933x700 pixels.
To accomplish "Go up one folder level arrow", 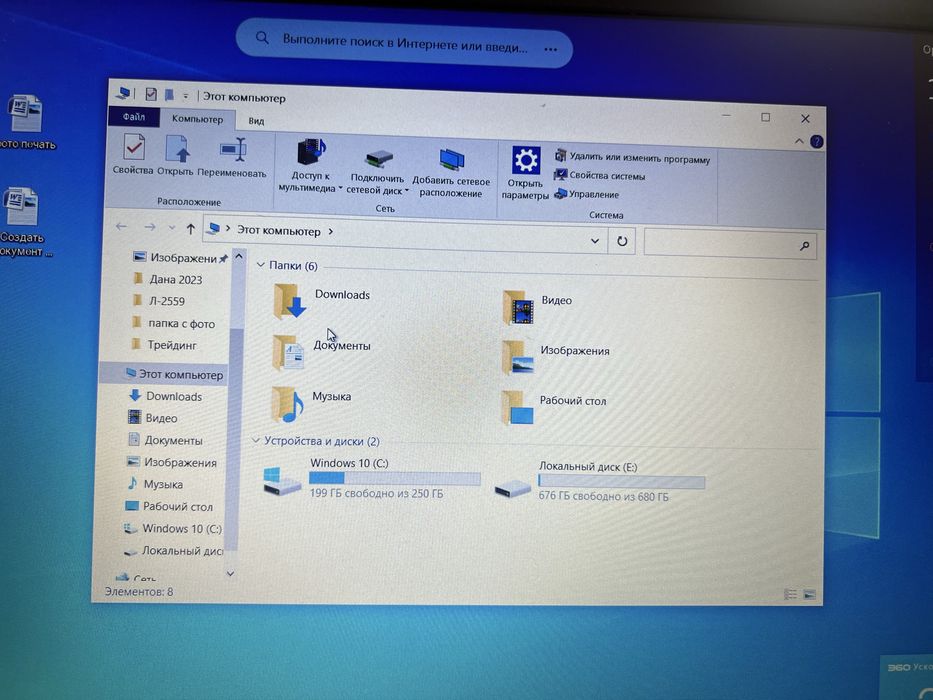I will click(190, 229).
